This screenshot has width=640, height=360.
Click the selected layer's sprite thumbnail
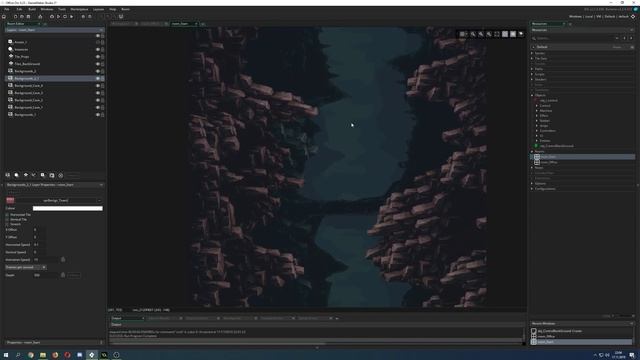[10, 200]
